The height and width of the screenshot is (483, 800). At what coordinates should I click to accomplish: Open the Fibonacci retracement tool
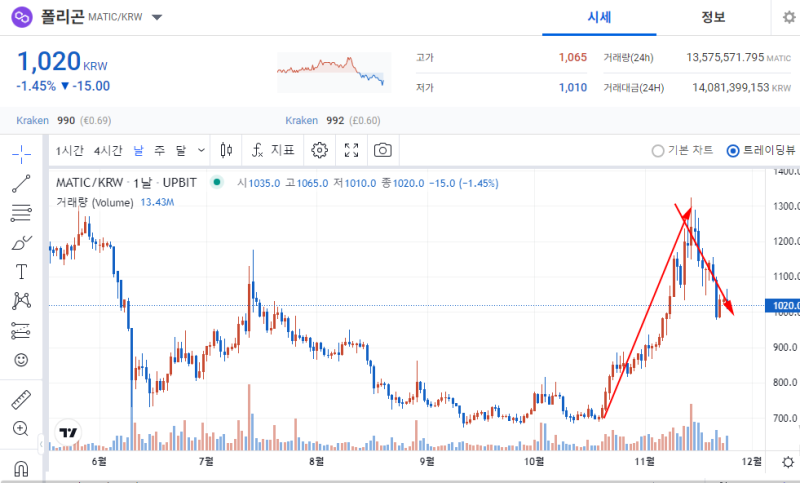pyautogui.click(x=21, y=213)
